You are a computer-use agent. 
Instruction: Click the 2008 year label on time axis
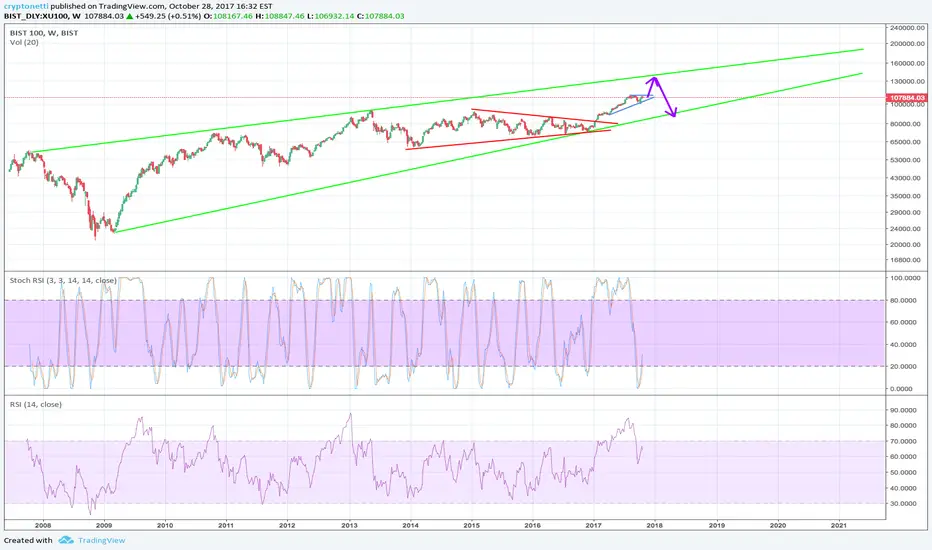coord(43,525)
